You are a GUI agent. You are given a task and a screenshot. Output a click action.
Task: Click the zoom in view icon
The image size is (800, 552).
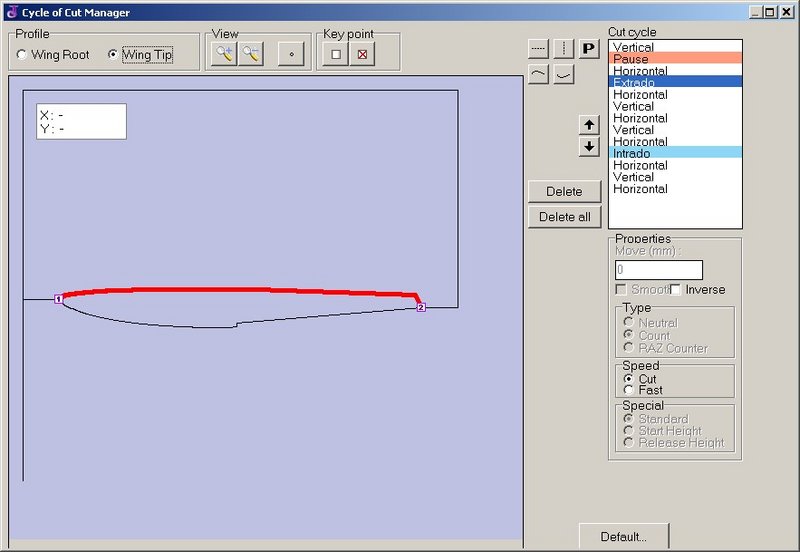(x=224, y=54)
